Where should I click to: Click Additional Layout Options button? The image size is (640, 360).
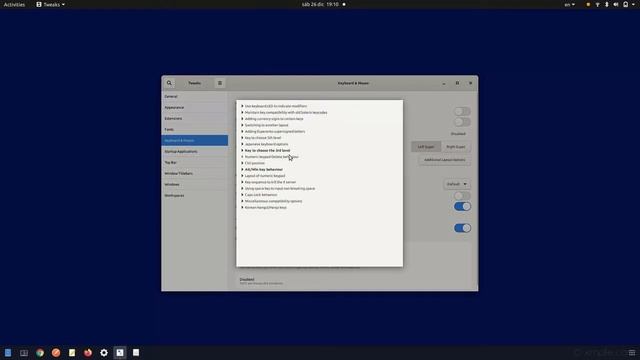(444, 160)
